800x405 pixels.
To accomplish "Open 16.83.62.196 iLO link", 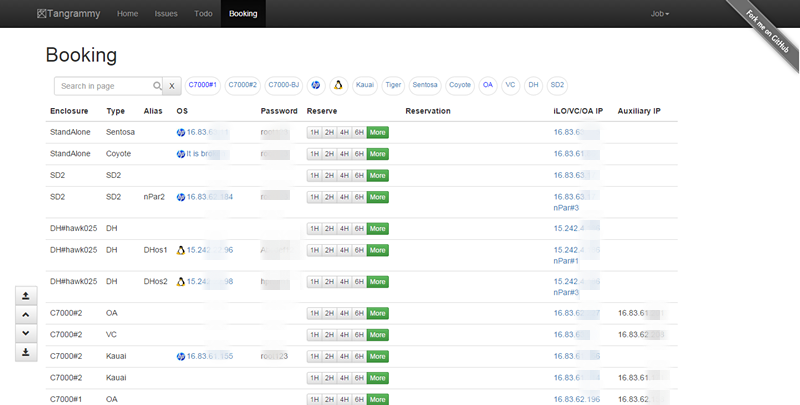I will tap(577, 399).
